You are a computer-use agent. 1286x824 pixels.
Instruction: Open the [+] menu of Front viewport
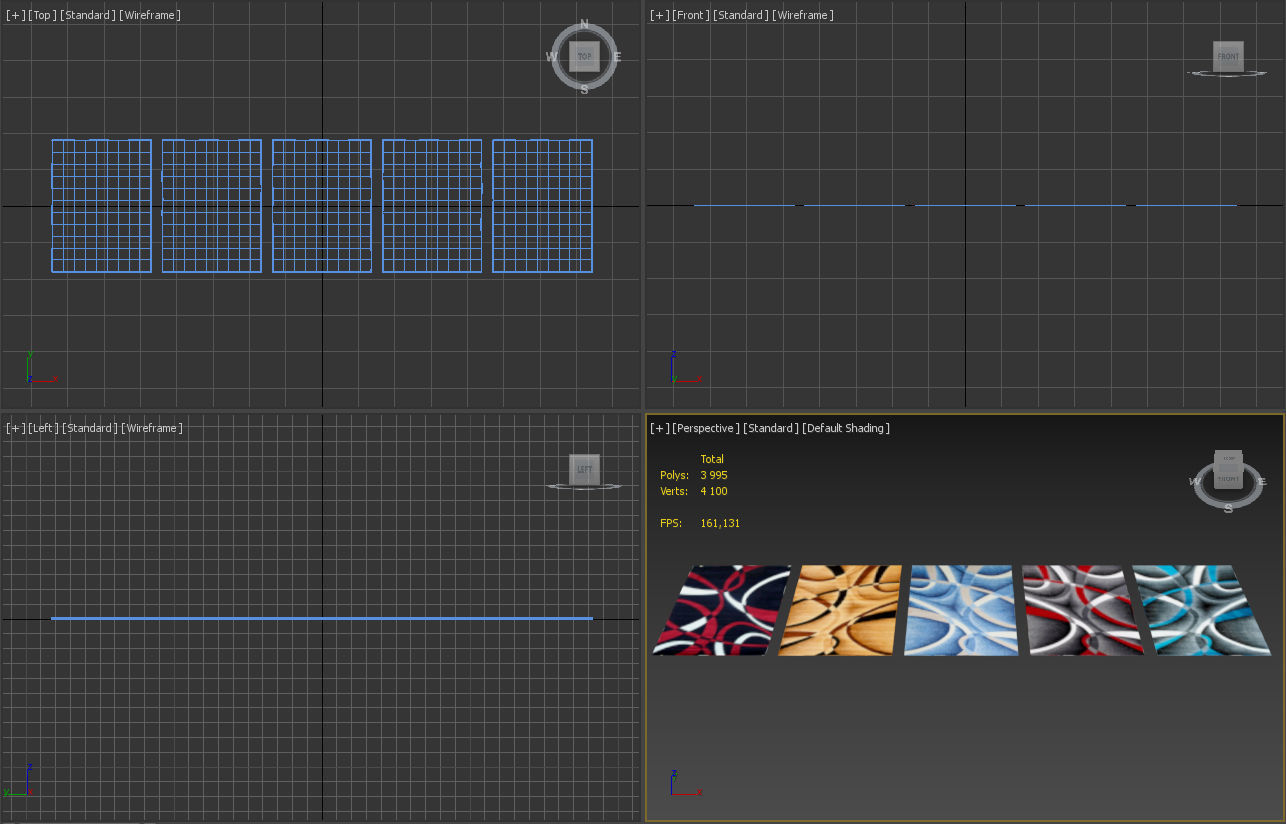click(x=660, y=15)
